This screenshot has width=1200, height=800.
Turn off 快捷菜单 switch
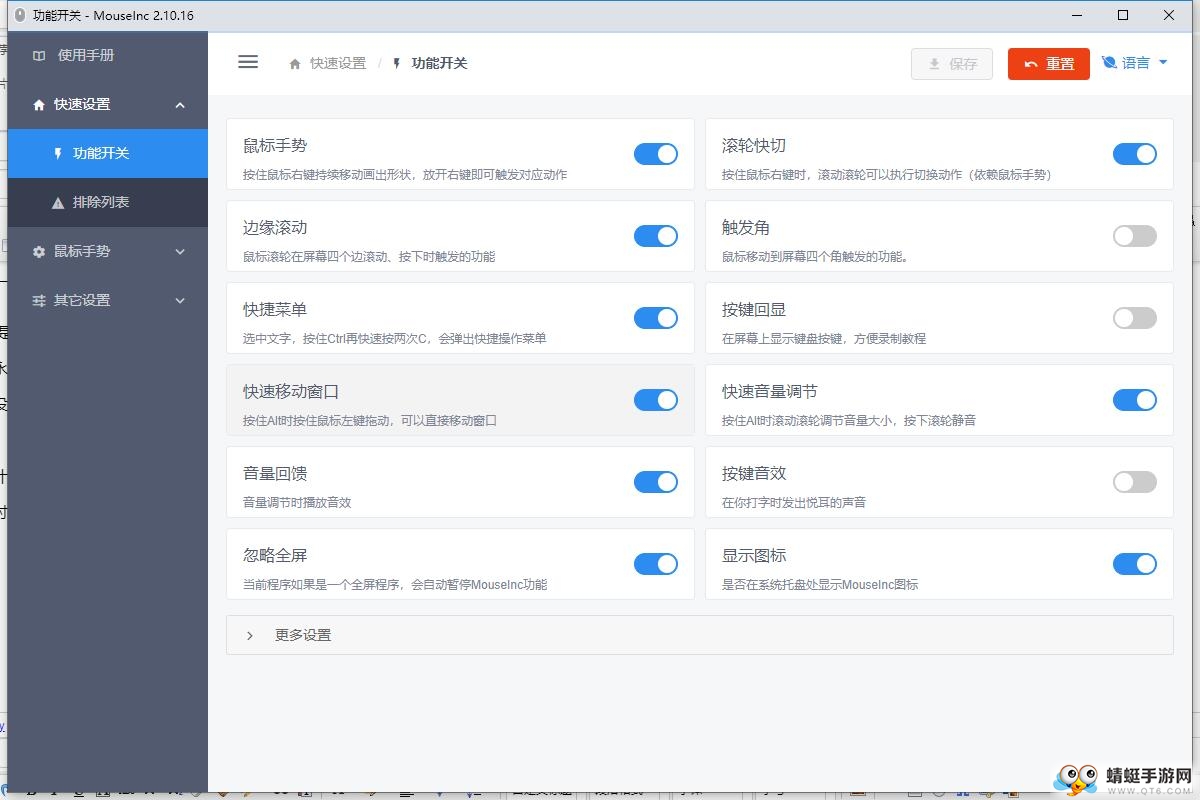656,318
